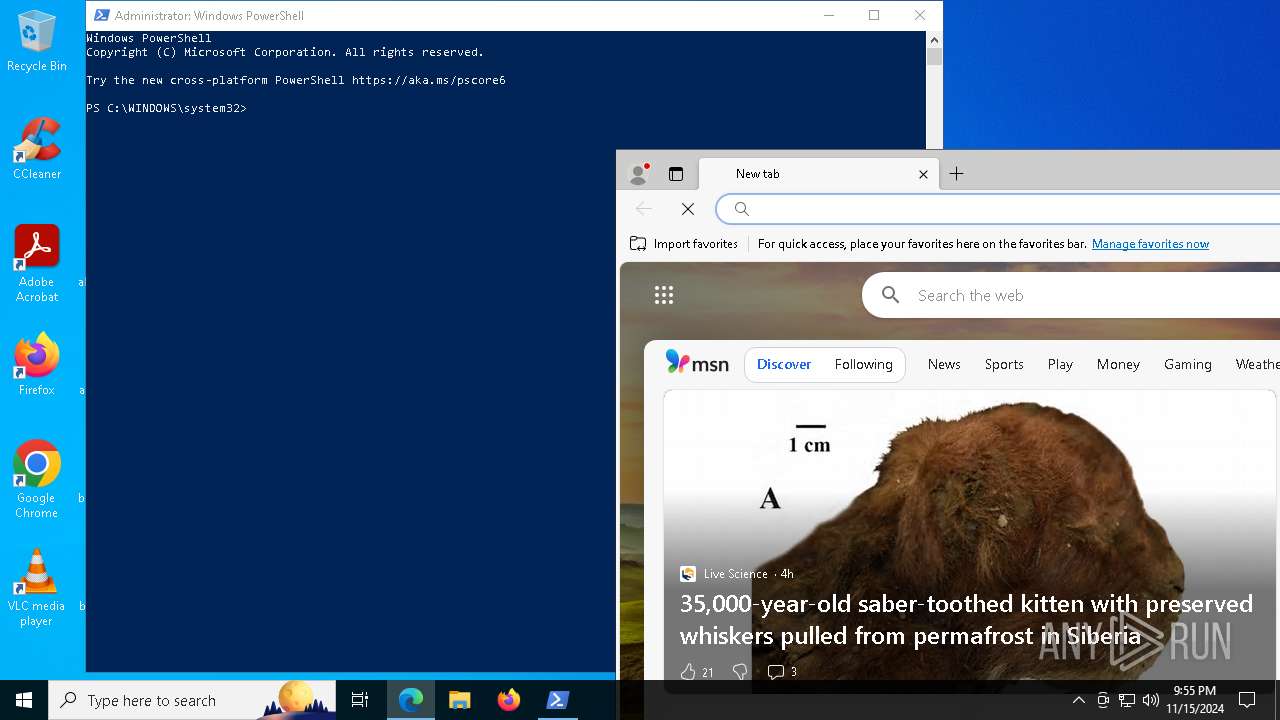Switch to PowerShell on the taskbar
The height and width of the screenshot is (720, 1280).
[558, 700]
